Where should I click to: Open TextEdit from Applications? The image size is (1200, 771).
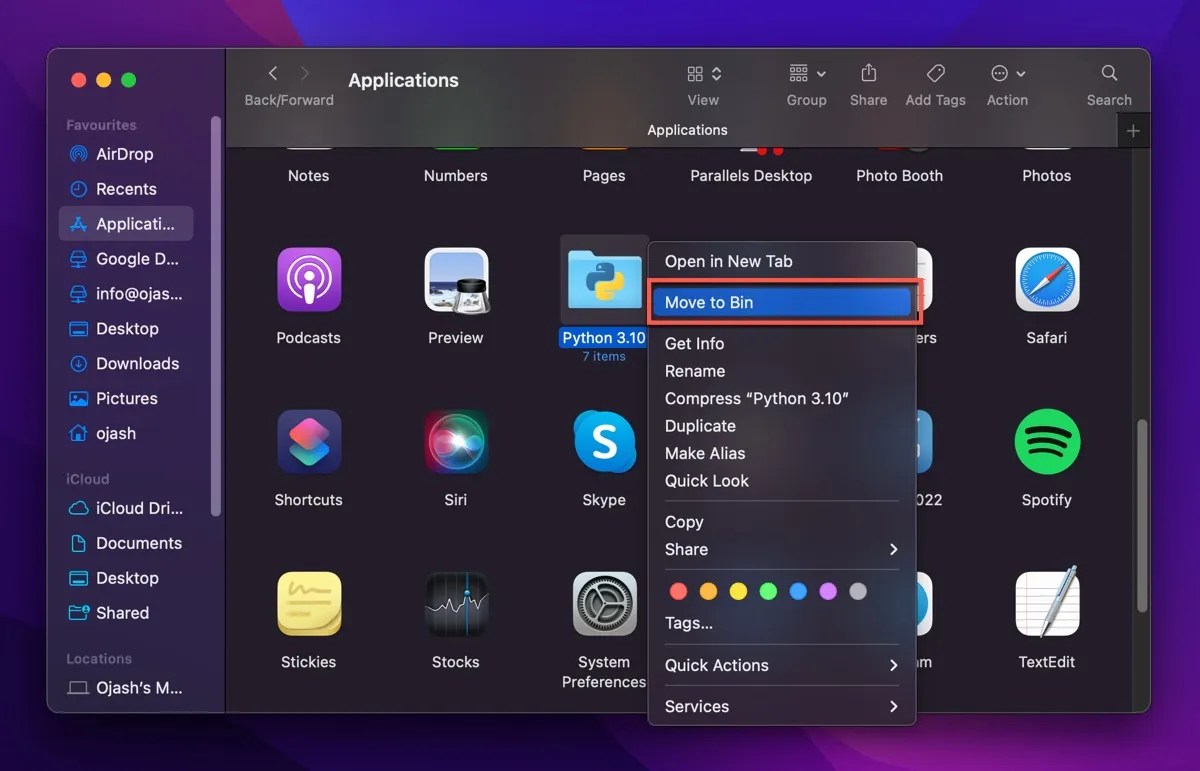[x=1046, y=603]
